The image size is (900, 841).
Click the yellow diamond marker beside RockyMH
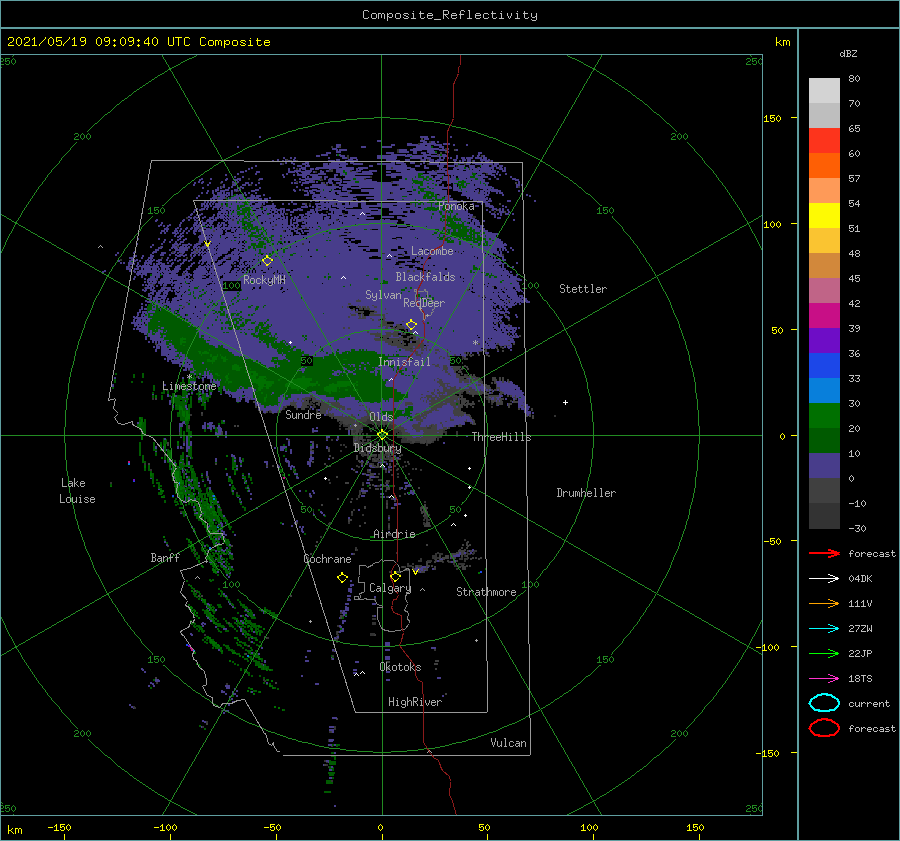(267, 261)
